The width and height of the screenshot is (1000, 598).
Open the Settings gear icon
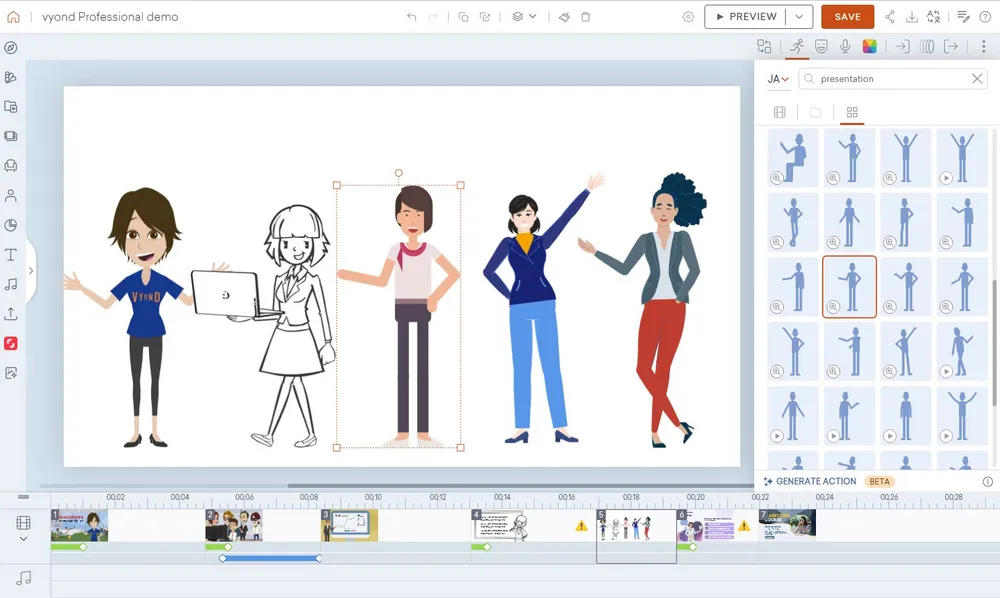coord(688,17)
